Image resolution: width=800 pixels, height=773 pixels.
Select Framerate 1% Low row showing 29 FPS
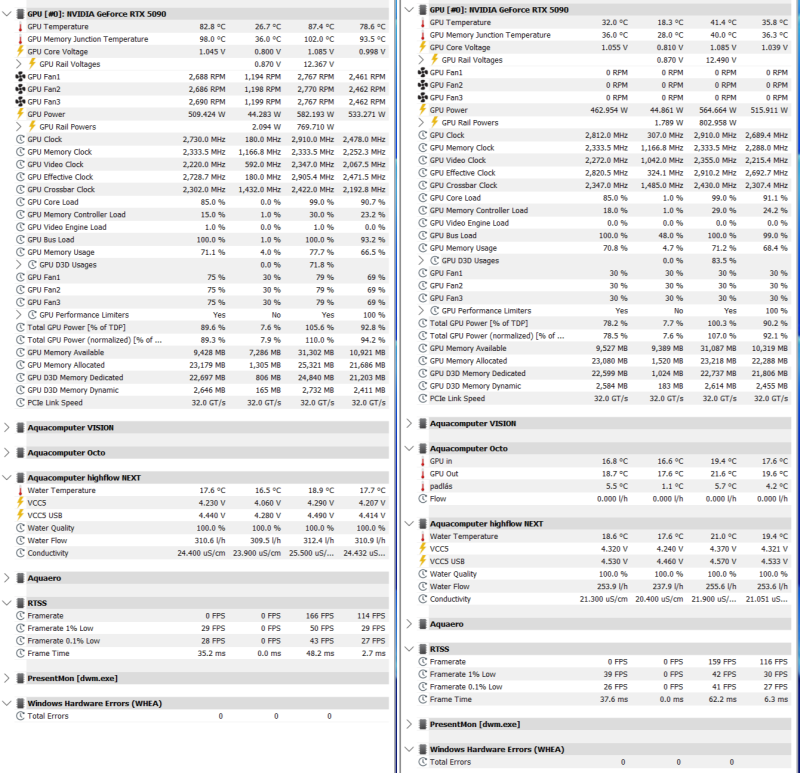(x=202, y=628)
